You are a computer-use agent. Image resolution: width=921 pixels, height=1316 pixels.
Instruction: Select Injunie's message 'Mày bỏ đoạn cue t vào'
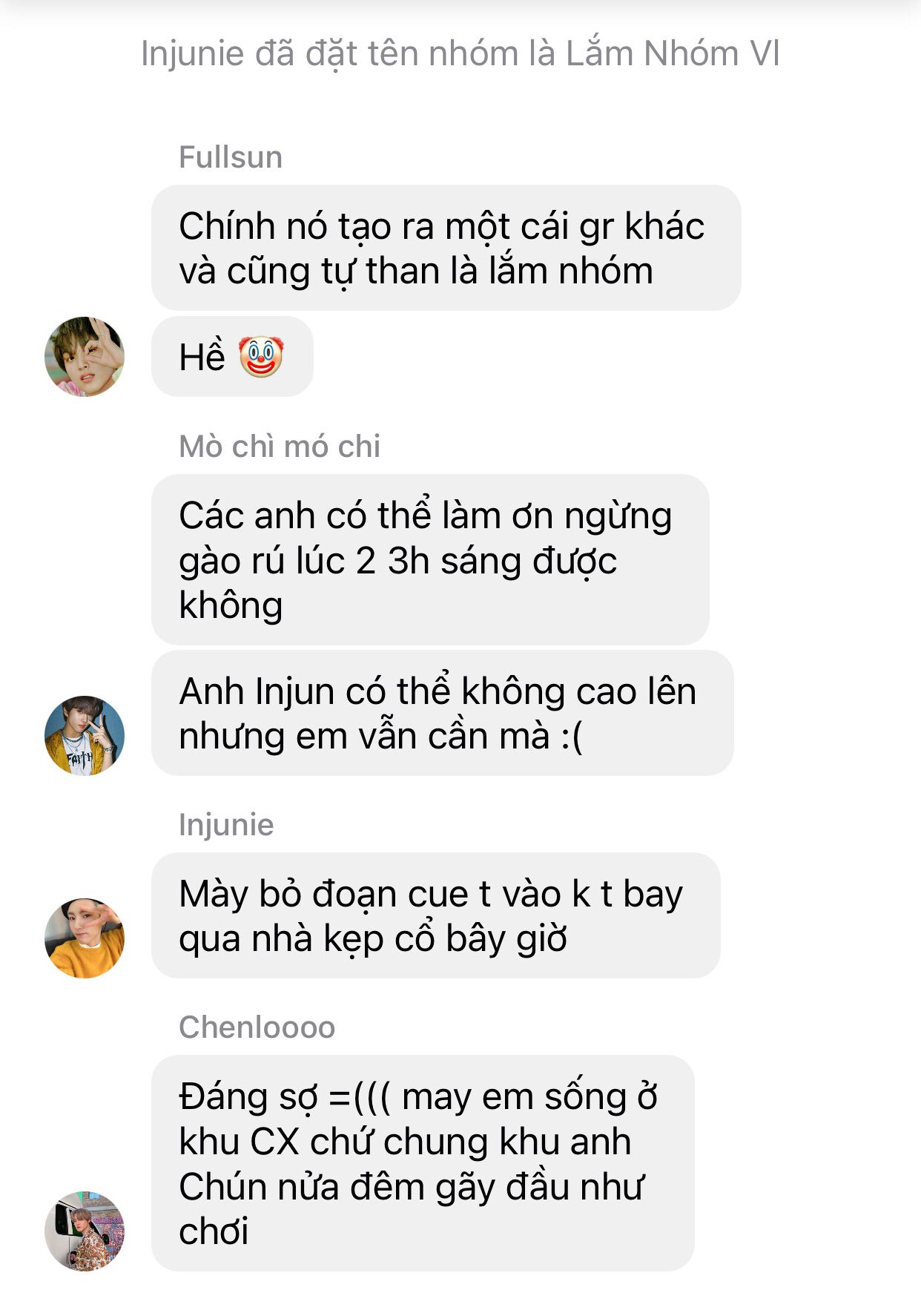(x=435, y=916)
